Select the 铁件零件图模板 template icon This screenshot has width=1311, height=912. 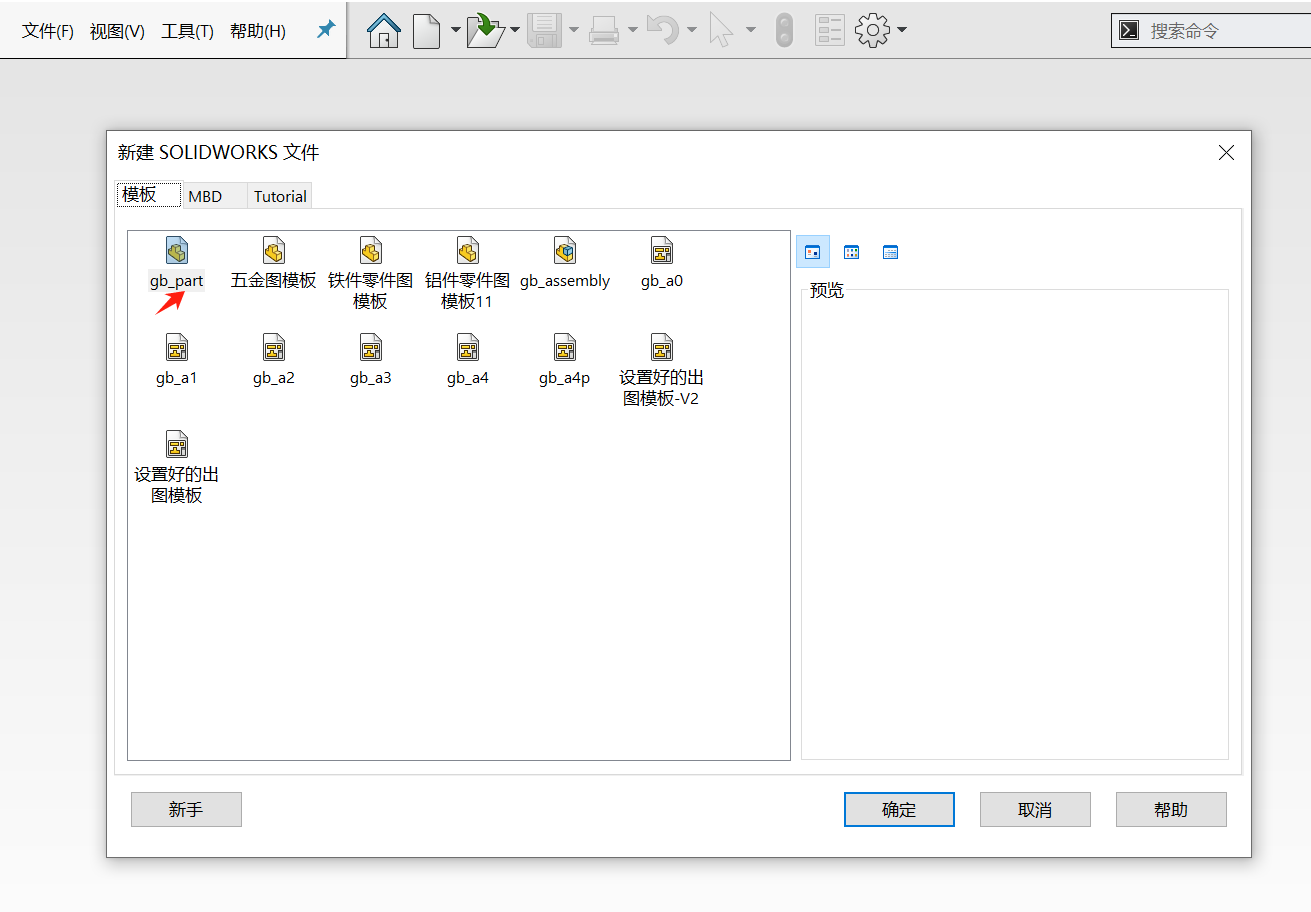click(370, 250)
